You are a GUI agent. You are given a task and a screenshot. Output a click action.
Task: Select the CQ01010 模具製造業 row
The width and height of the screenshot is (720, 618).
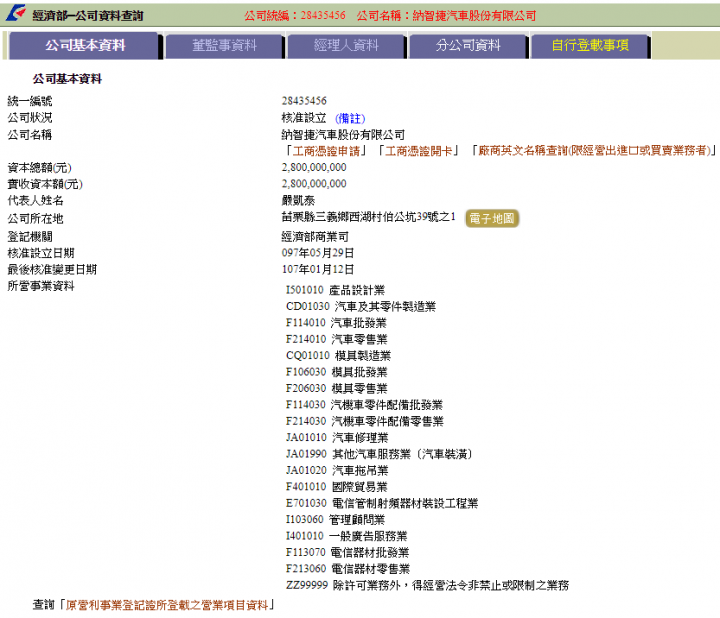tap(338, 356)
